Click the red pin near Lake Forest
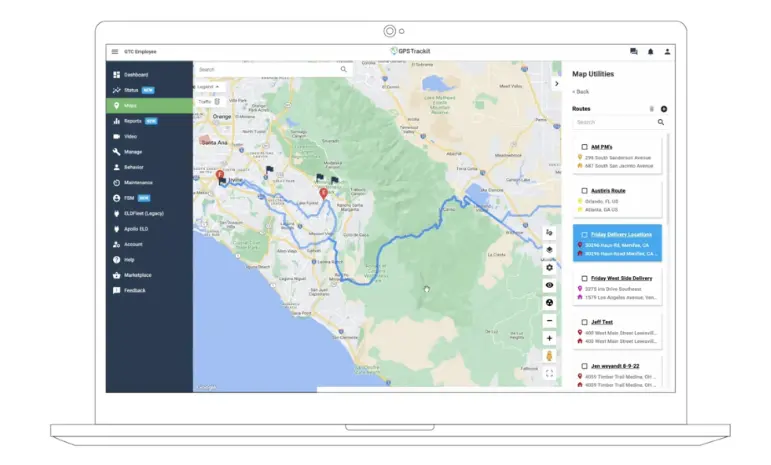This screenshot has height=465, width=771. click(324, 193)
